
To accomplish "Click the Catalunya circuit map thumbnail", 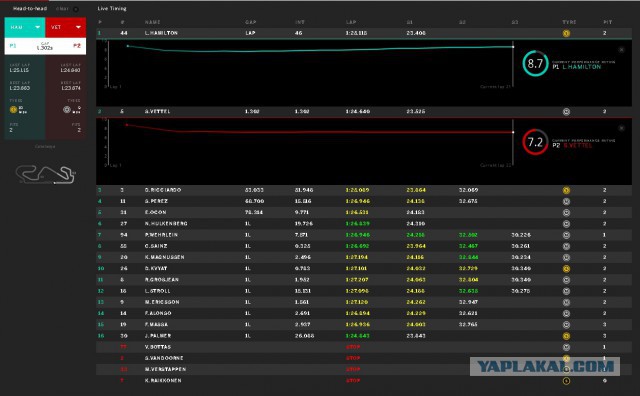I will (x=45, y=174).
